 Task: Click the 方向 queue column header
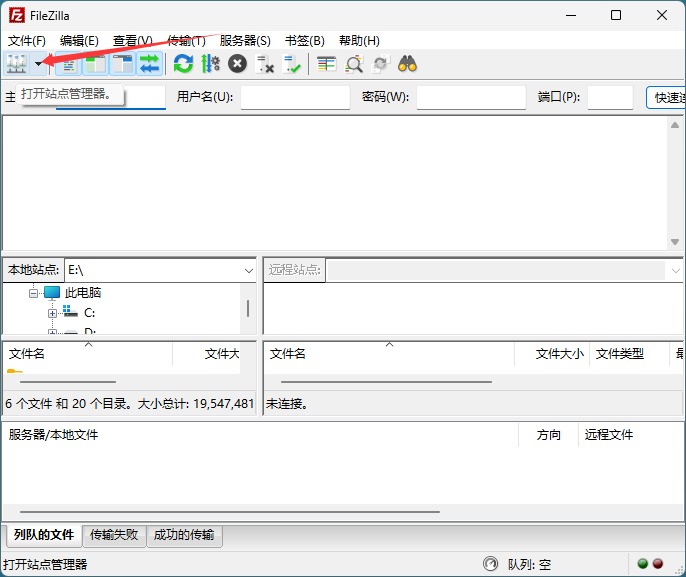pos(548,434)
